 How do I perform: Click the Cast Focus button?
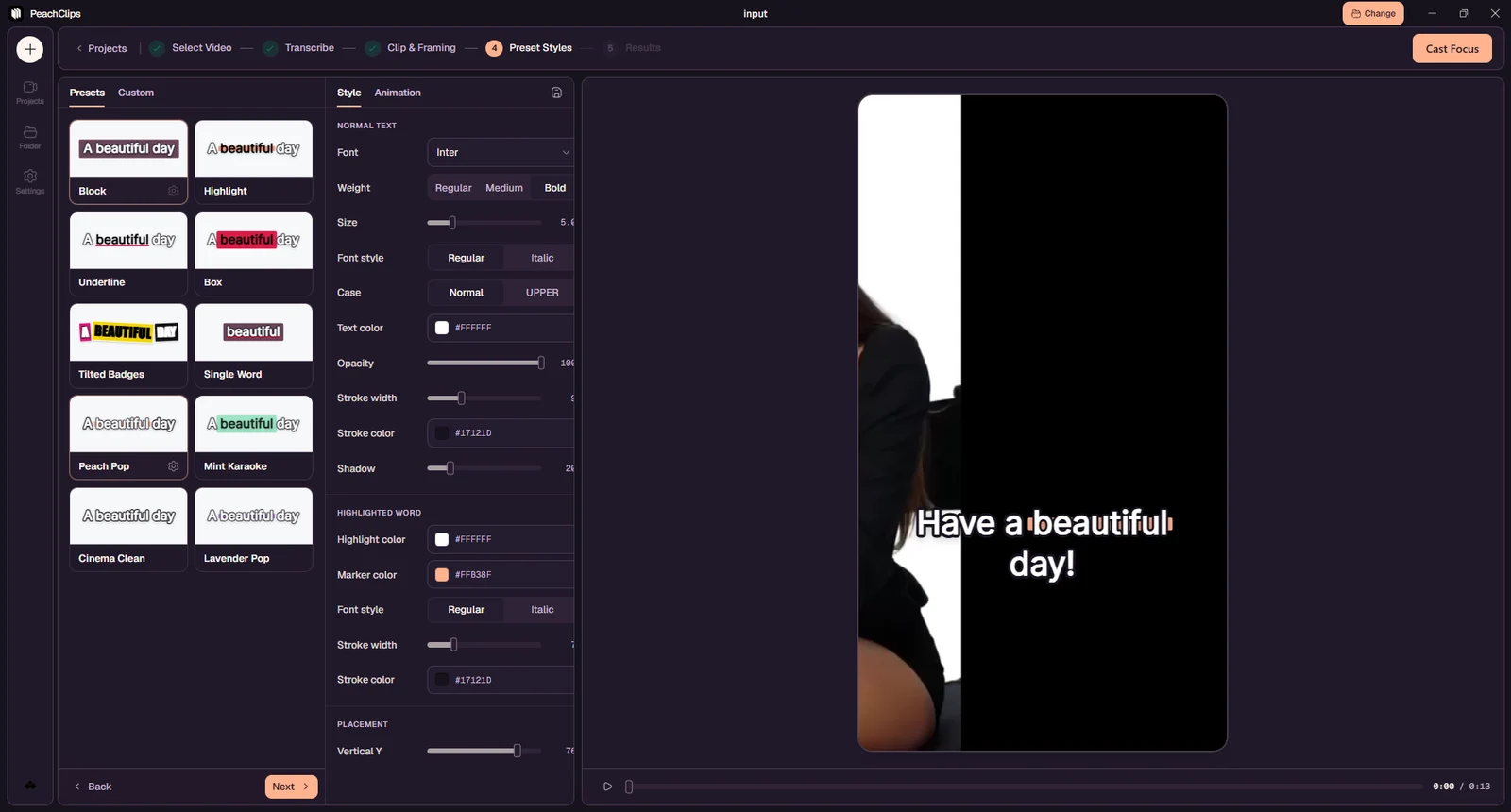pos(1452,49)
